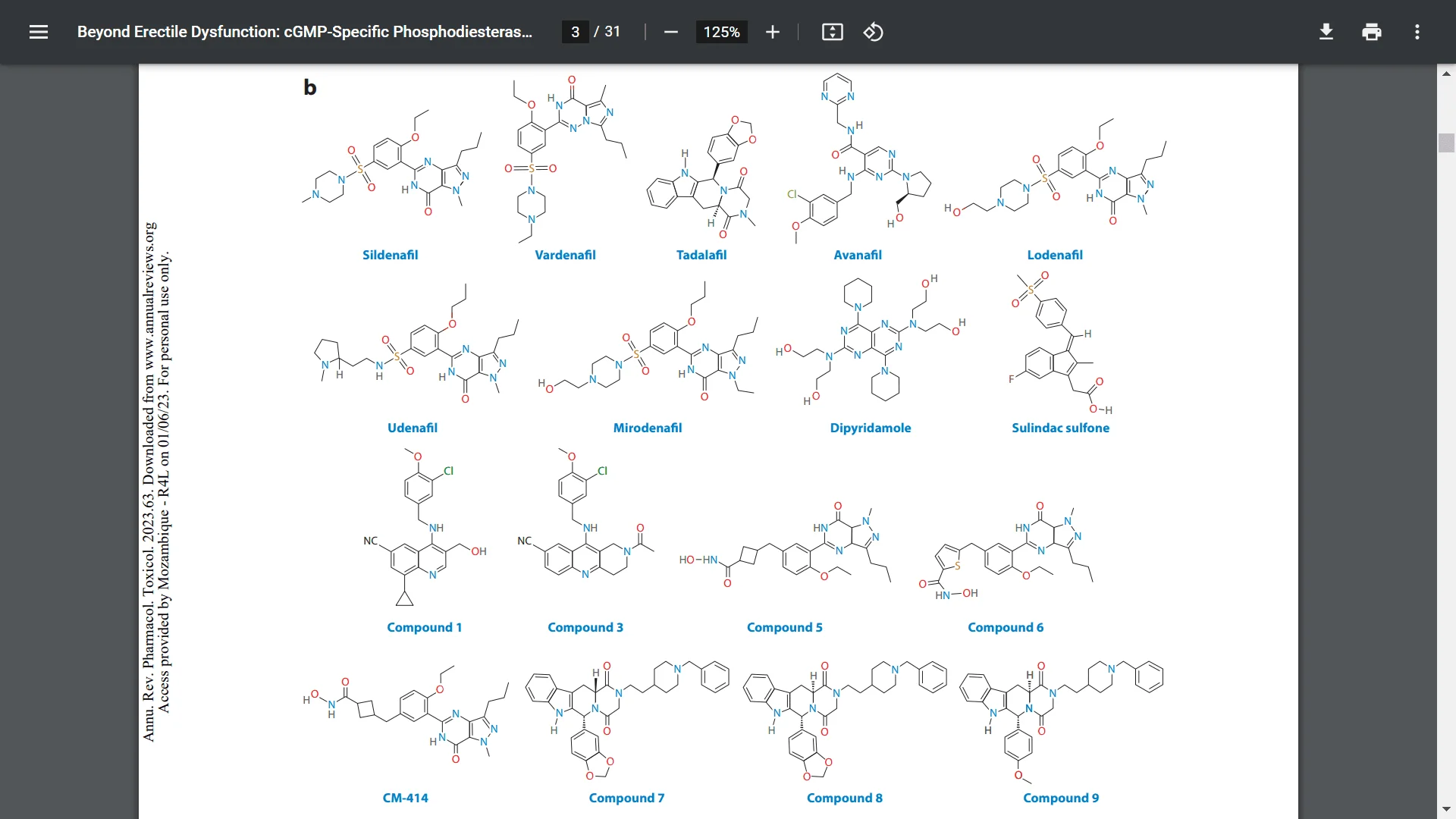
Task: Click the scrollbar down arrow
Action: pos(1446,809)
